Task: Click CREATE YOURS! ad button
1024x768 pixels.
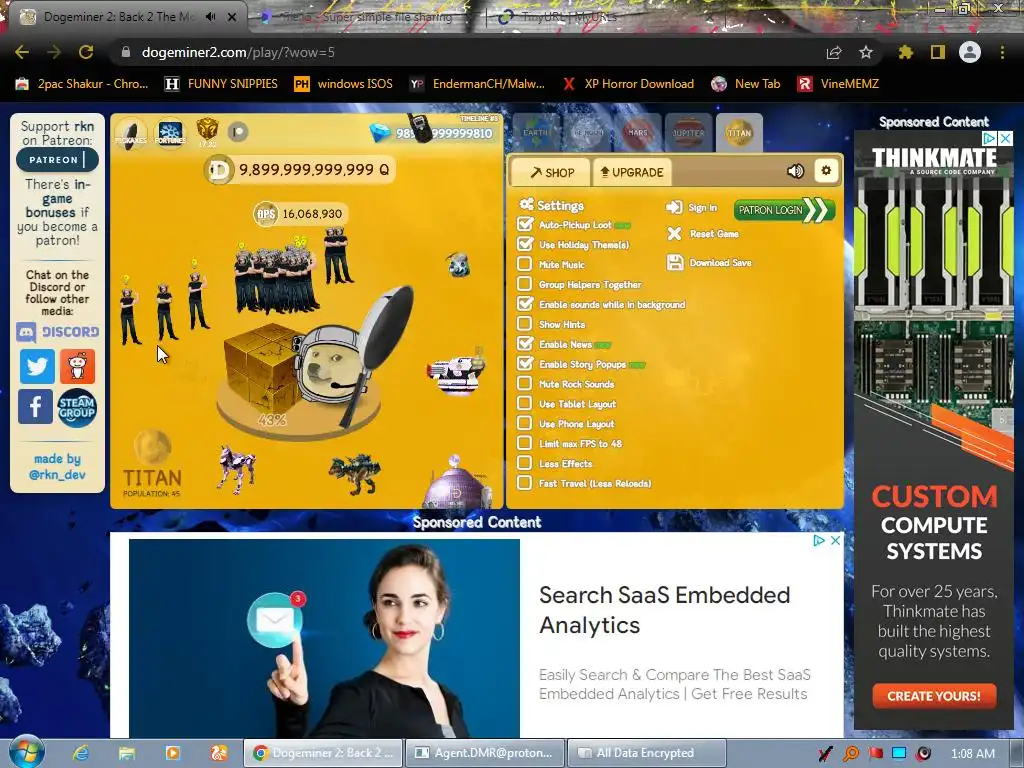Action: [934, 696]
